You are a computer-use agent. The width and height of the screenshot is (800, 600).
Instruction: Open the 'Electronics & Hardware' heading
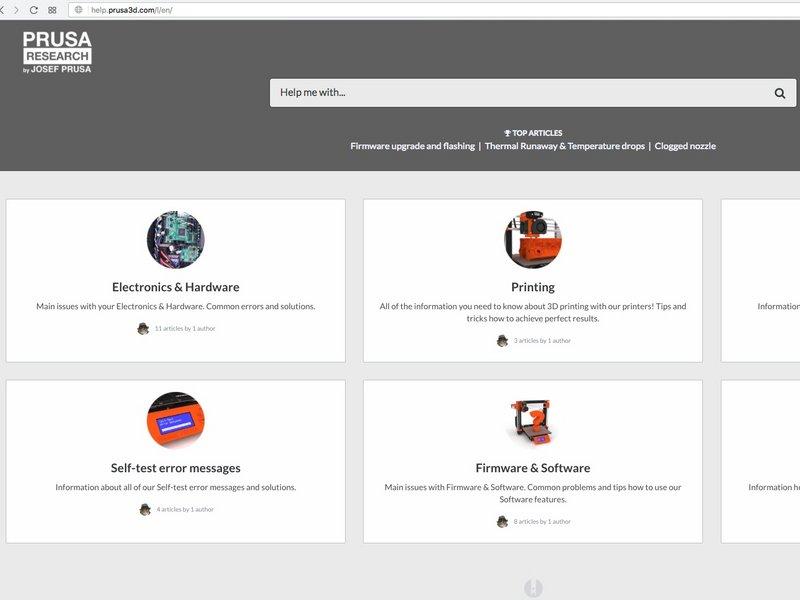[x=176, y=287]
